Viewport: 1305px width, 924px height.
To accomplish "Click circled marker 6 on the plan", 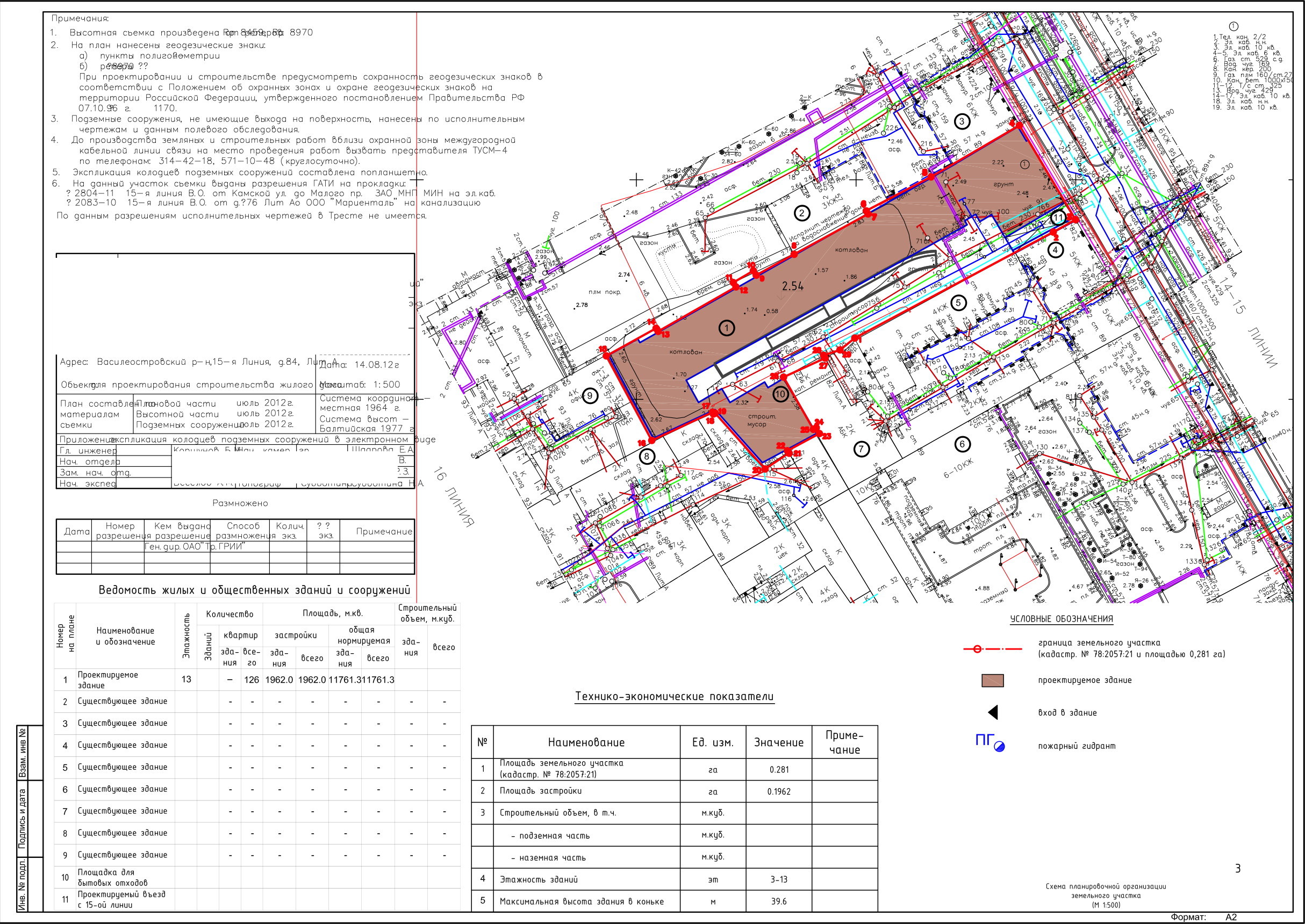I will tap(963, 444).
